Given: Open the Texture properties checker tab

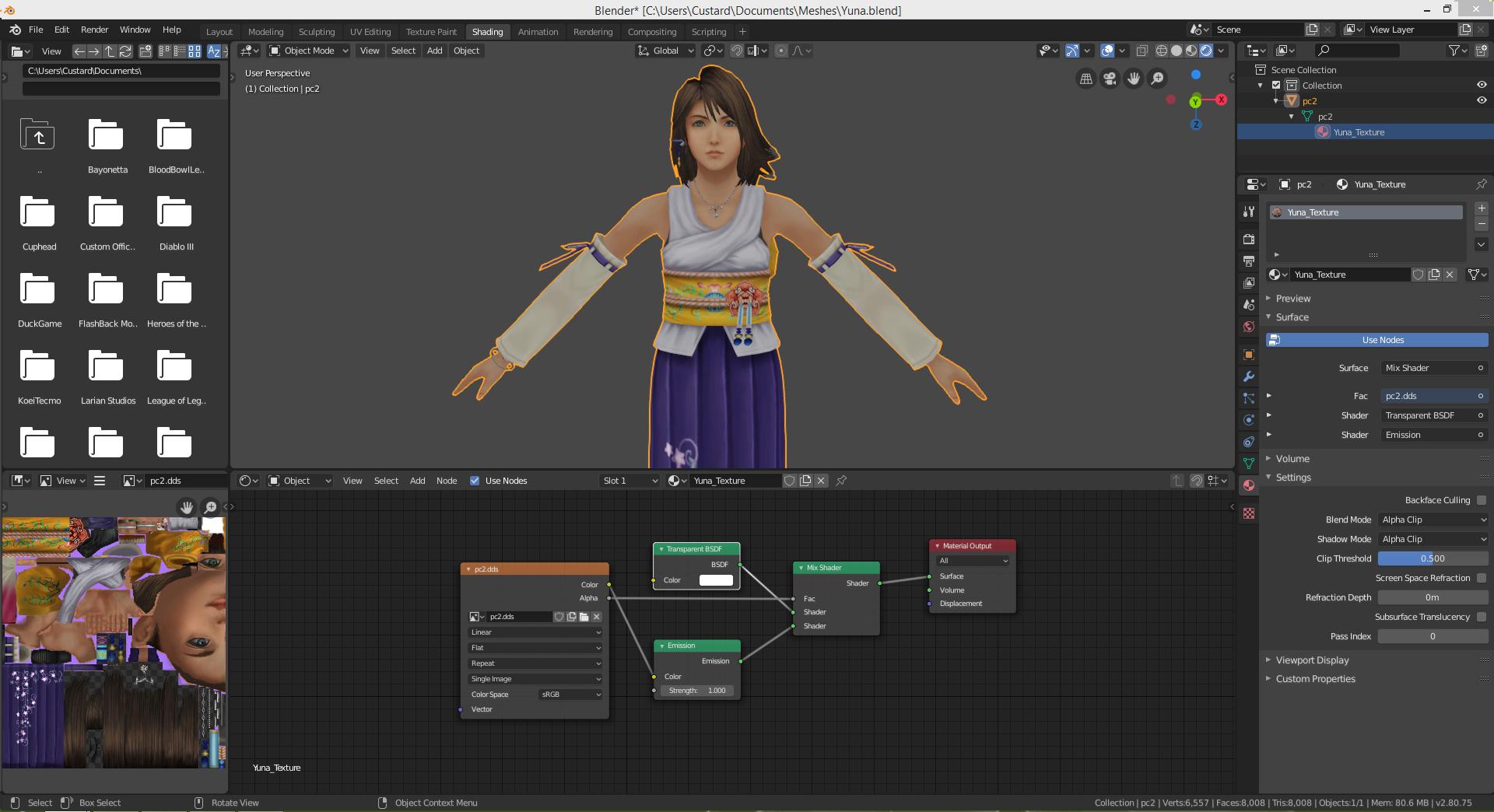Looking at the screenshot, I should (1249, 513).
